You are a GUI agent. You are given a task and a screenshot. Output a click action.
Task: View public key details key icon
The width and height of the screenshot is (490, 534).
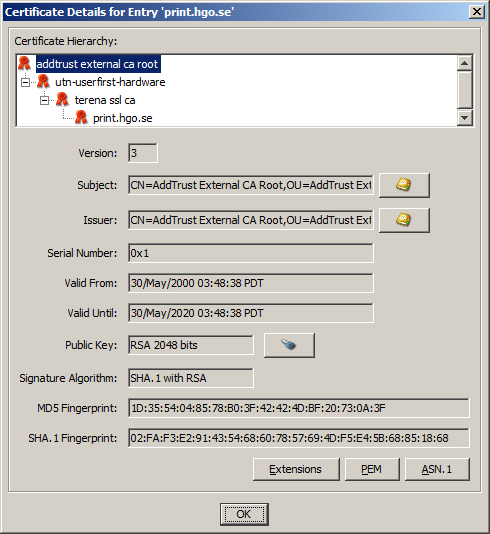click(x=289, y=345)
